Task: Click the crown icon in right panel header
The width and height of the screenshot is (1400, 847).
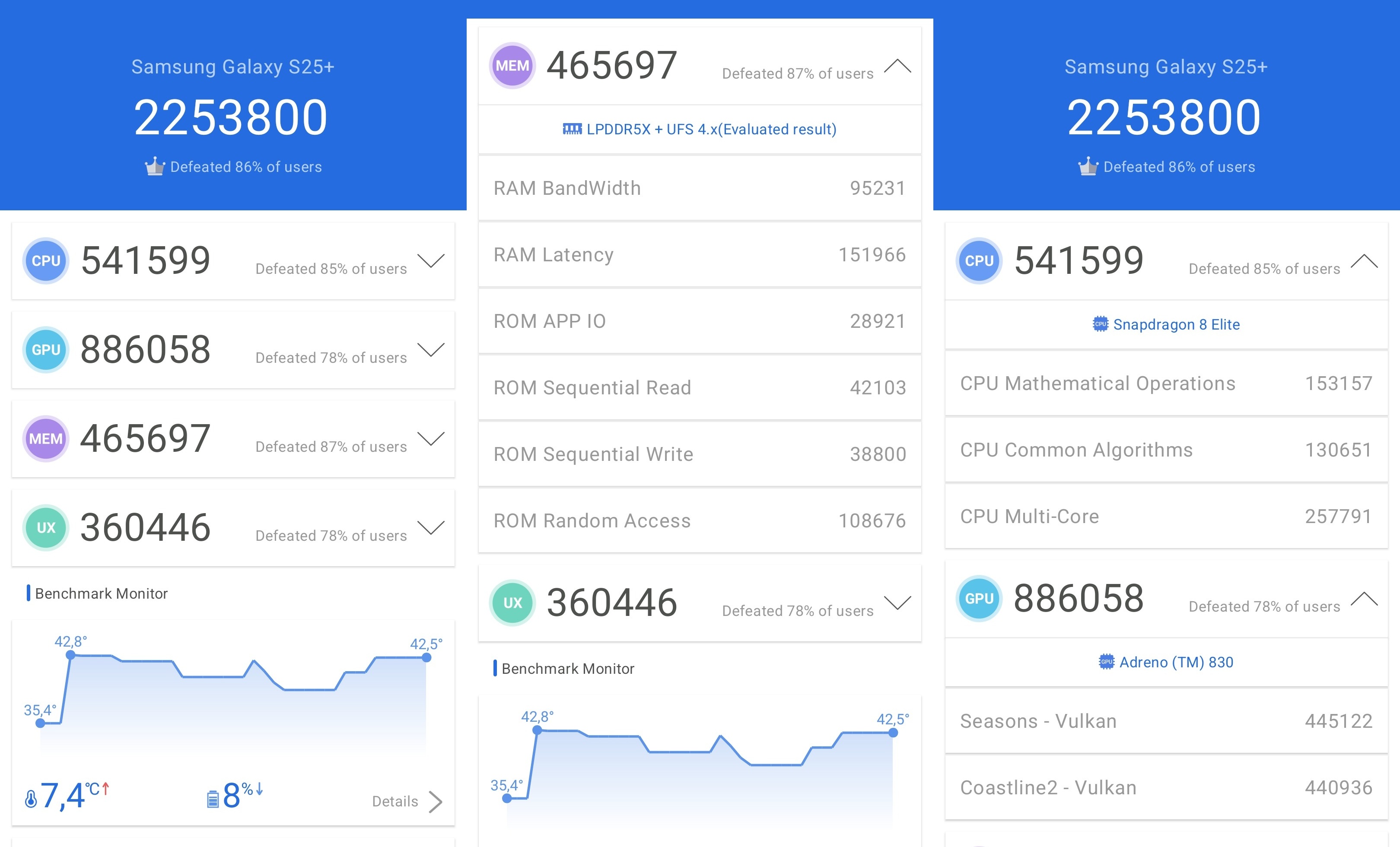Action: pyautogui.click(x=1088, y=166)
